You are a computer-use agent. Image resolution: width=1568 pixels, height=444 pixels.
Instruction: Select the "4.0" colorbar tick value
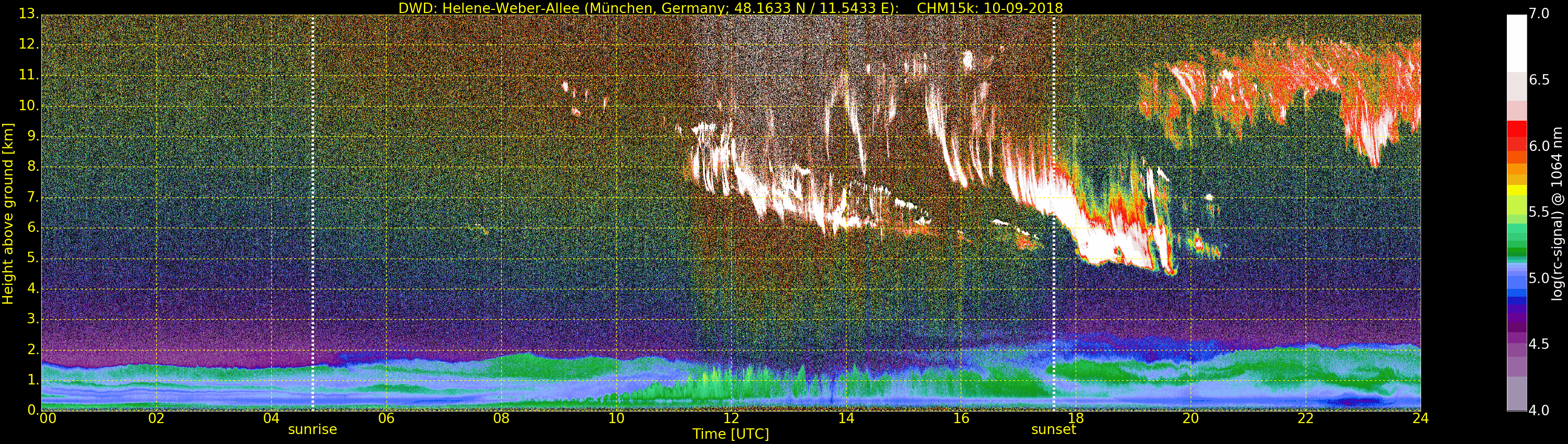coord(1539,411)
